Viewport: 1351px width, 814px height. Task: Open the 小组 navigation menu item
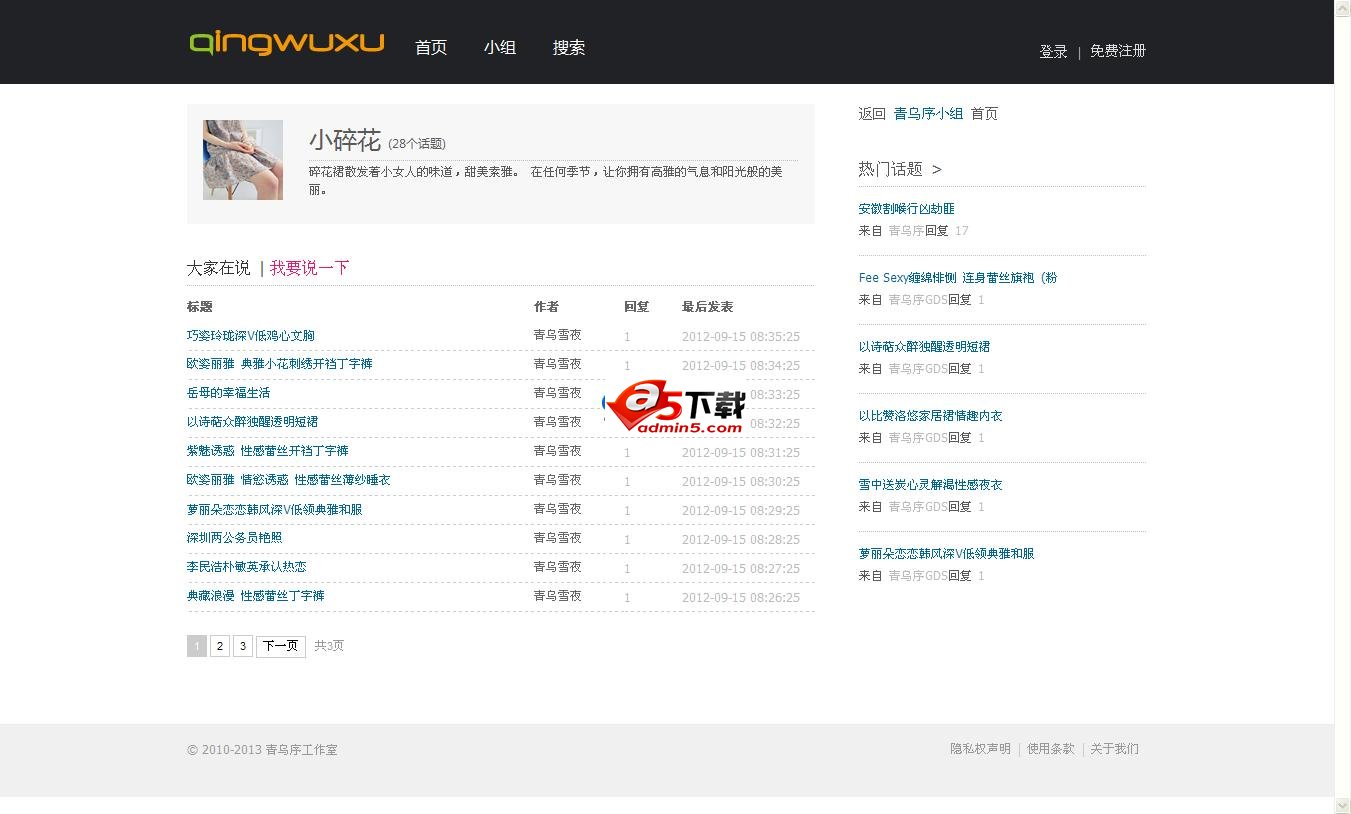coord(500,48)
